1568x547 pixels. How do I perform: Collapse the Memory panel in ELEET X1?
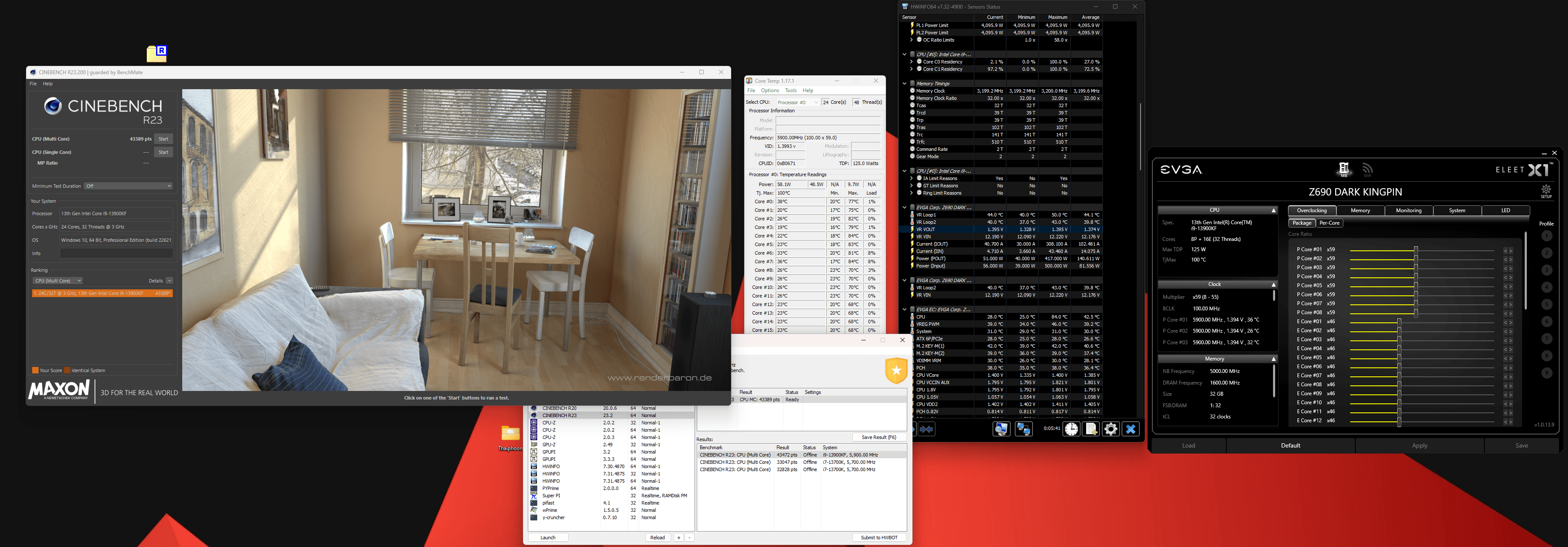(1273, 359)
